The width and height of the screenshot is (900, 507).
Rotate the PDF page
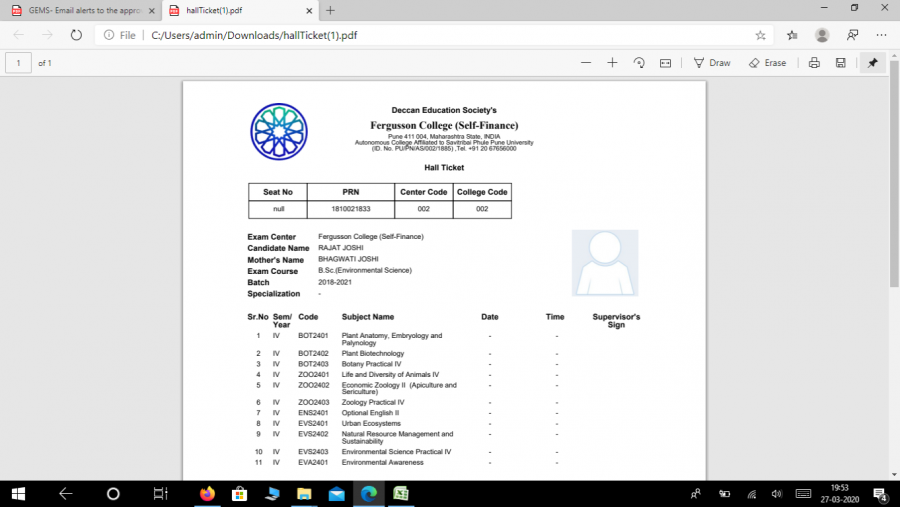point(639,63)
